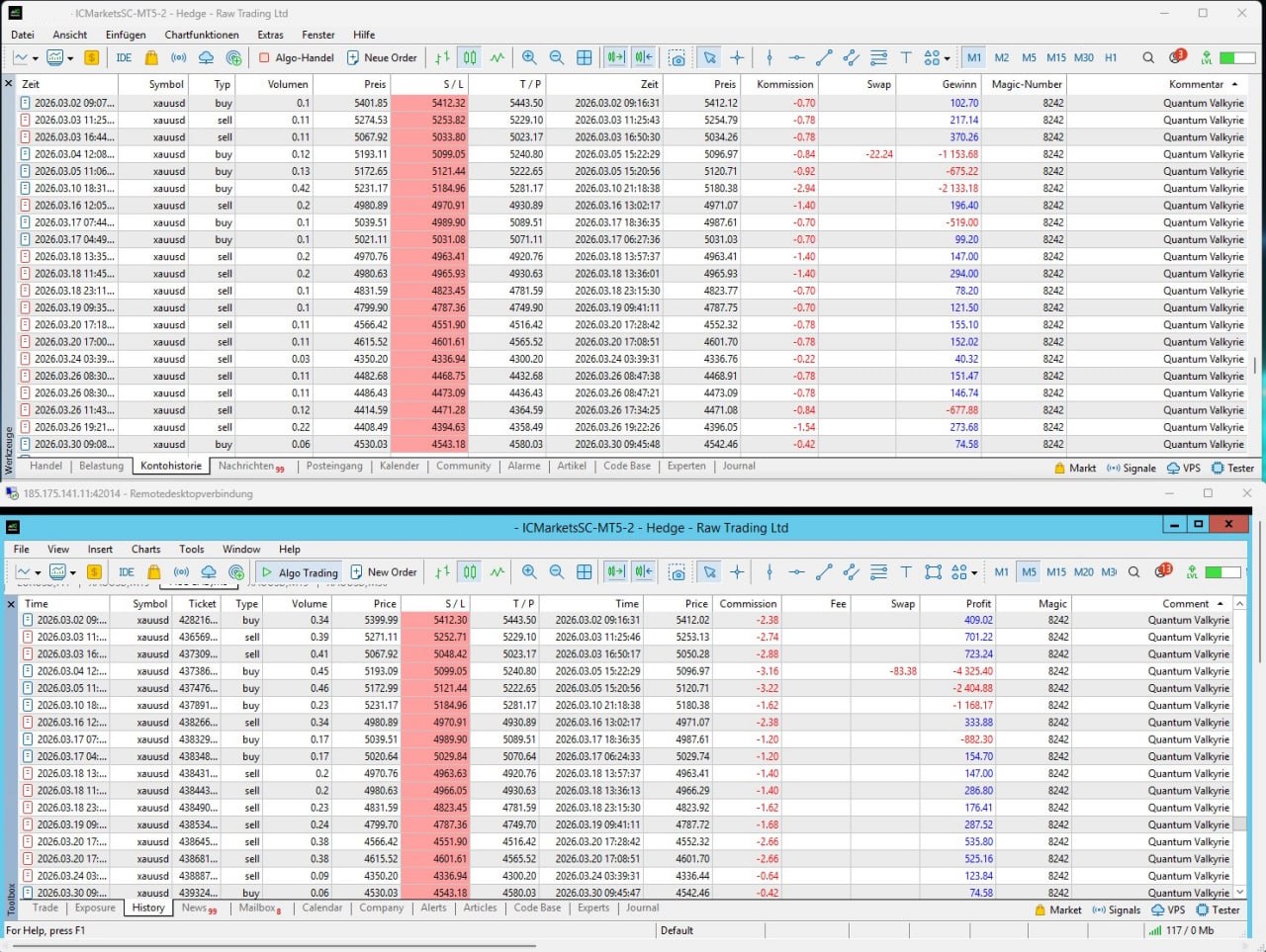Click the sort arrow on Kommentar column
Screen dimensions: 1266x952
point(1234,84)
